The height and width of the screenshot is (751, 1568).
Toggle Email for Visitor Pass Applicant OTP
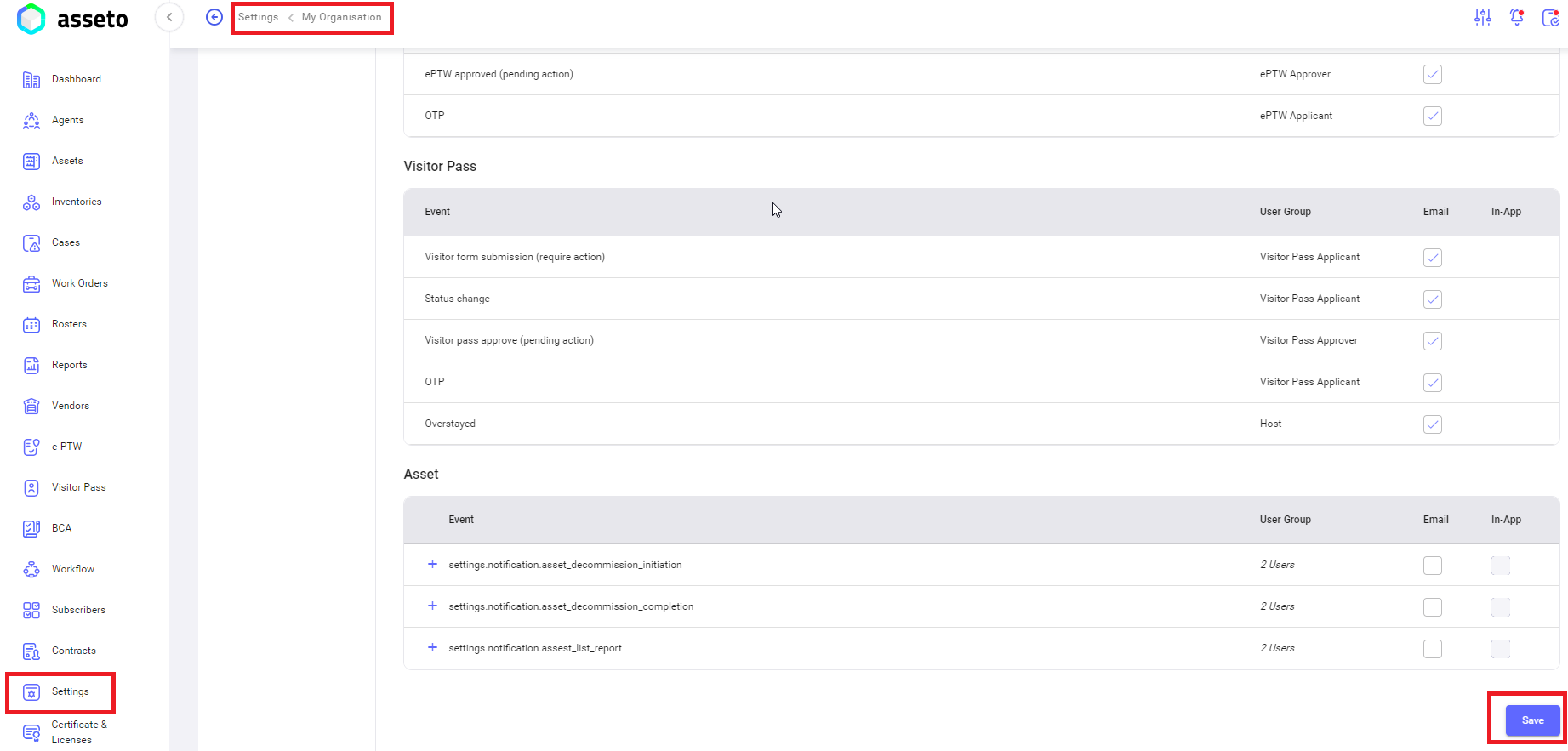[x=1433, y=383]
